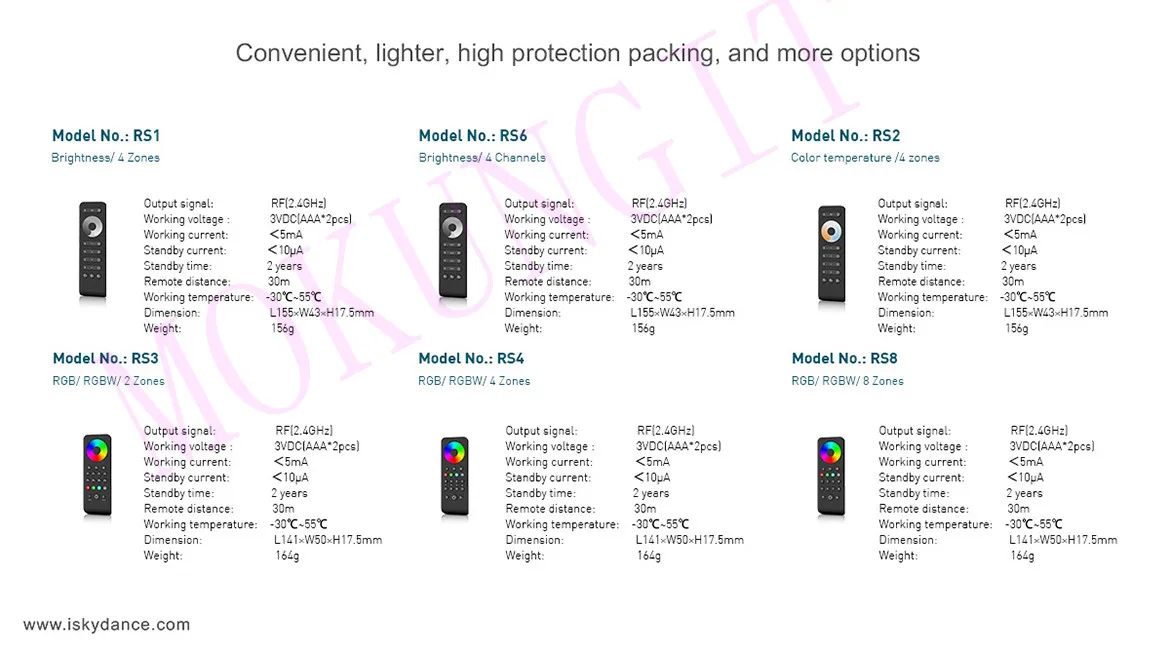Click the RS2 color temperature remote image
1170x655 pixels.
pos(832,254)
